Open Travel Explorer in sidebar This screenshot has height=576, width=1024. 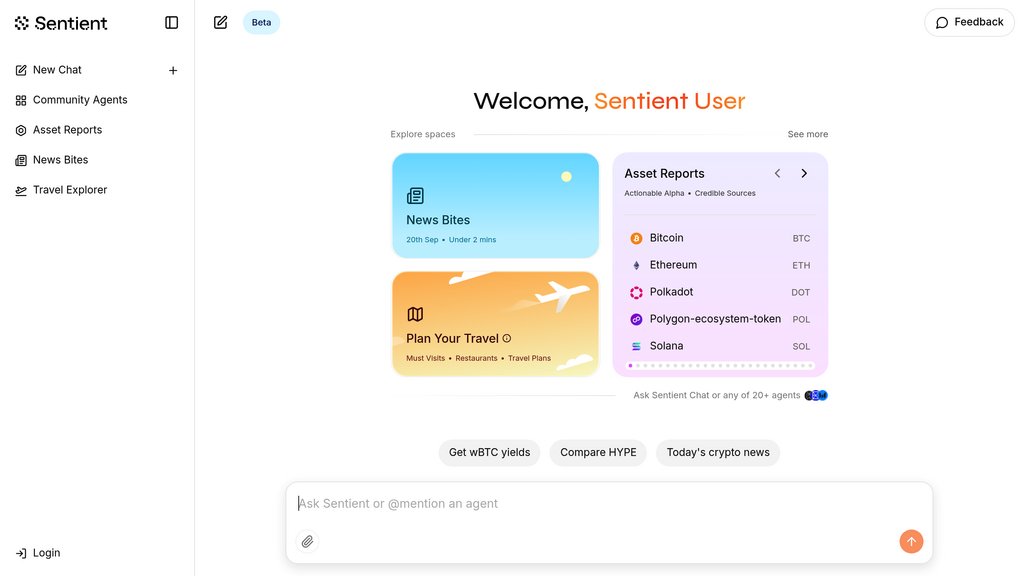69,190
